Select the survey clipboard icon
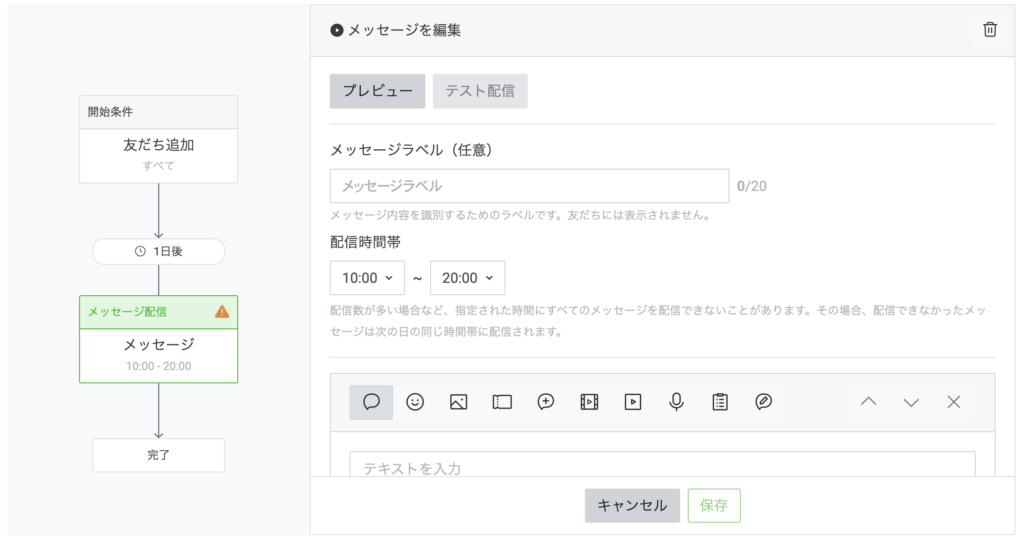Image resolution: width=1024 pixels, height=544 pixels. pos(720,402)
